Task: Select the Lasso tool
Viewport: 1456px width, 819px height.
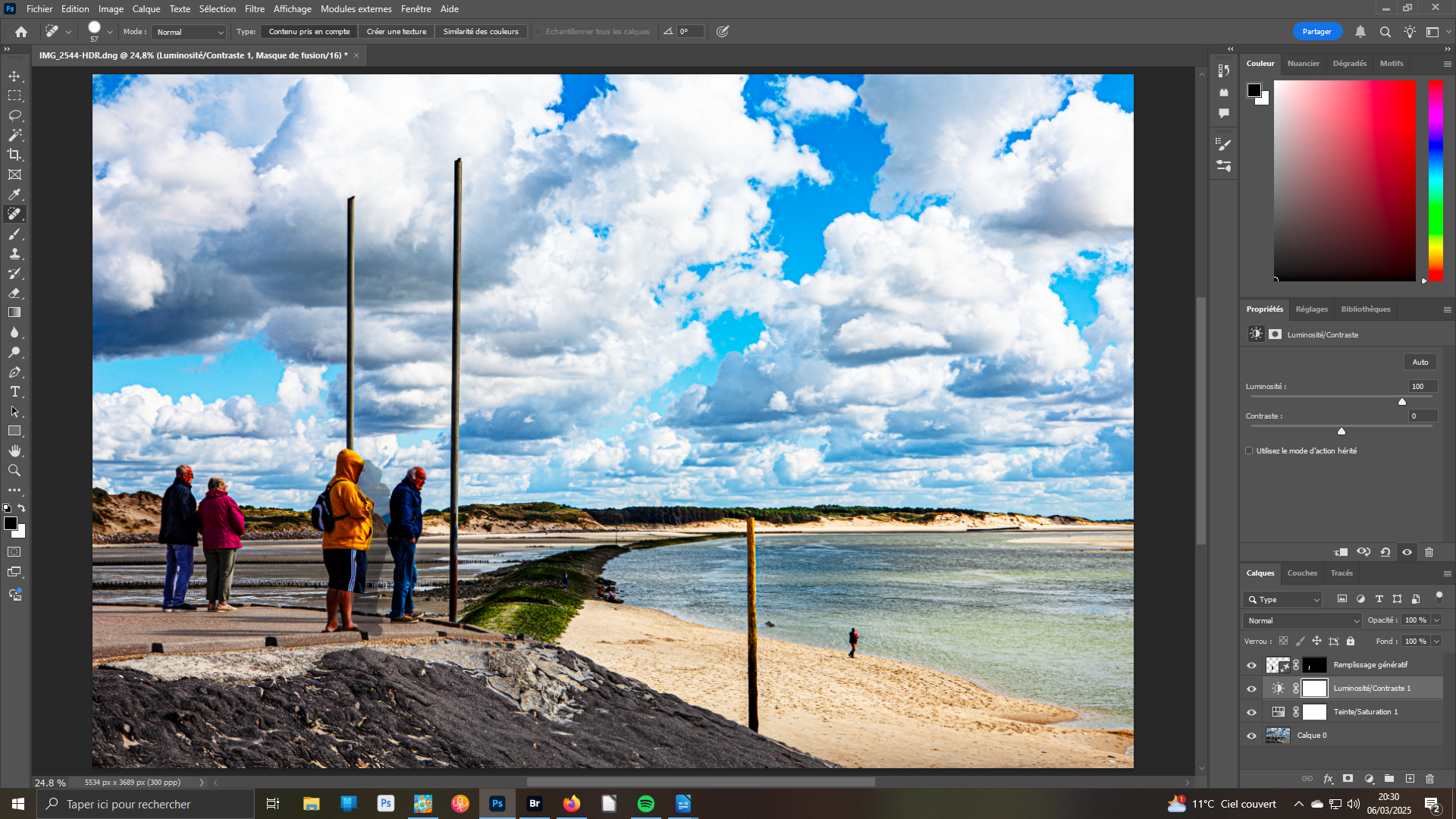Action: pyautogui.click(x=14, y=115)
